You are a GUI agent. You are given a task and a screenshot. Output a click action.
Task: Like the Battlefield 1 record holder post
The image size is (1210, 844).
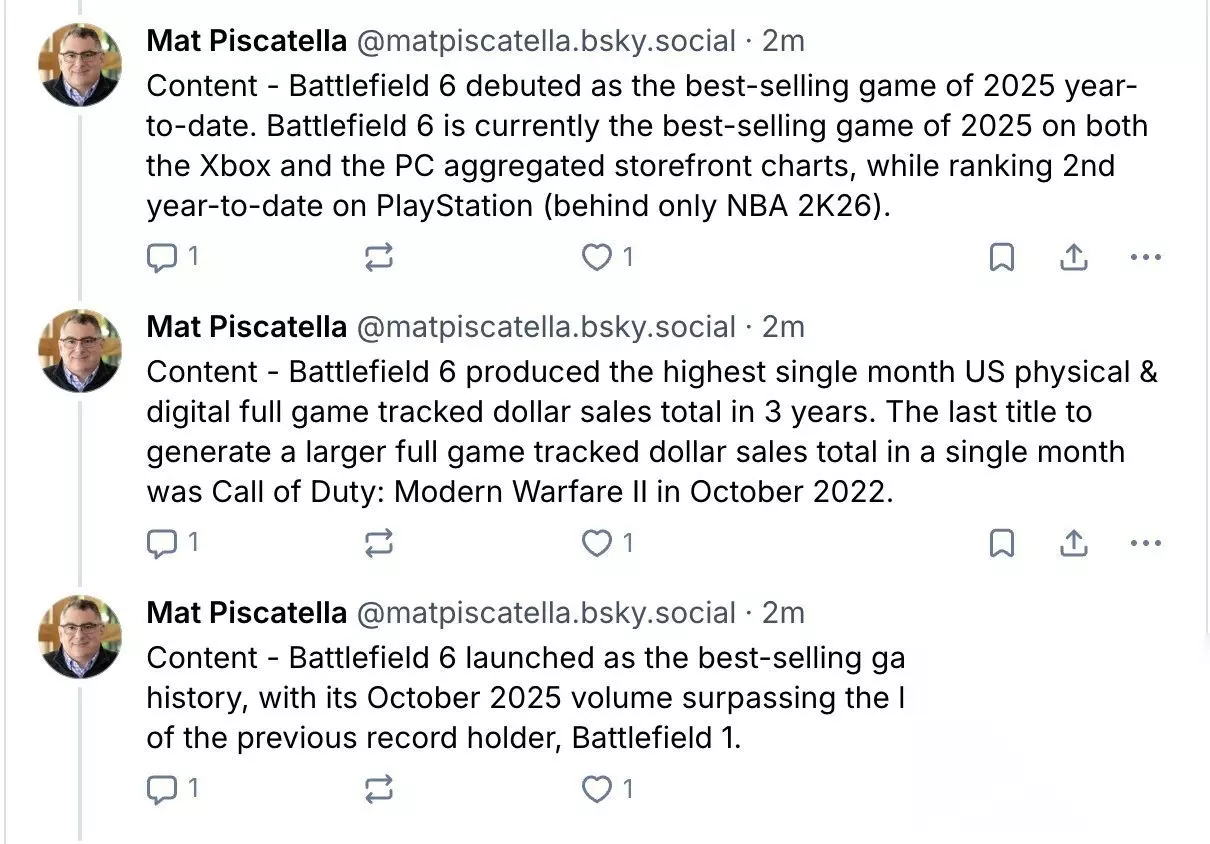pos(597,789)
